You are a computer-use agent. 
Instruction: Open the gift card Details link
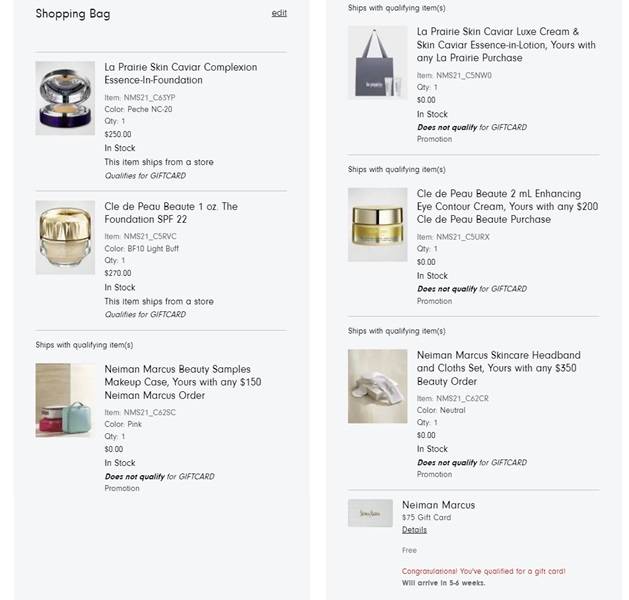tap(414, 530)
